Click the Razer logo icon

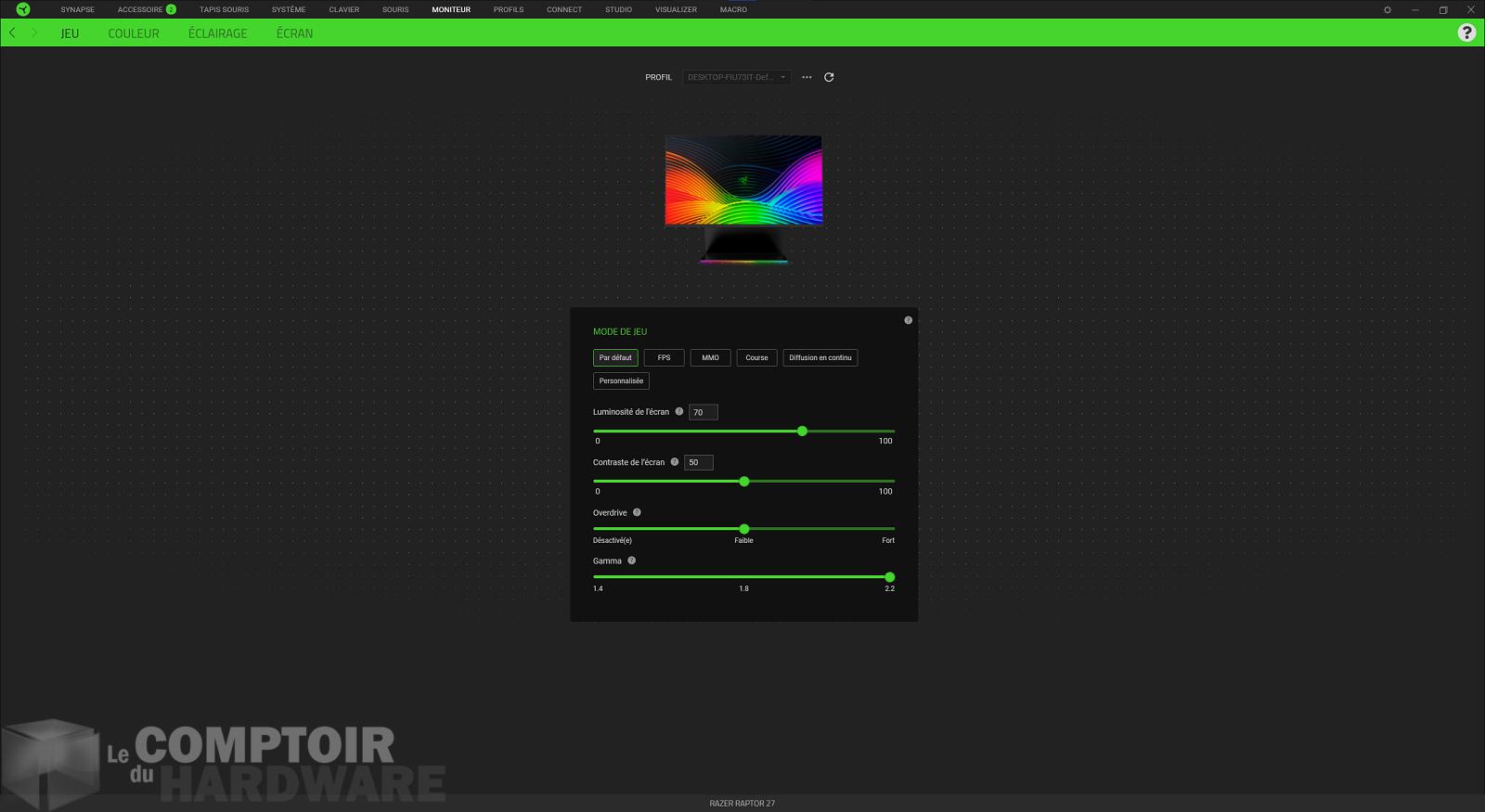coord(23,9)
